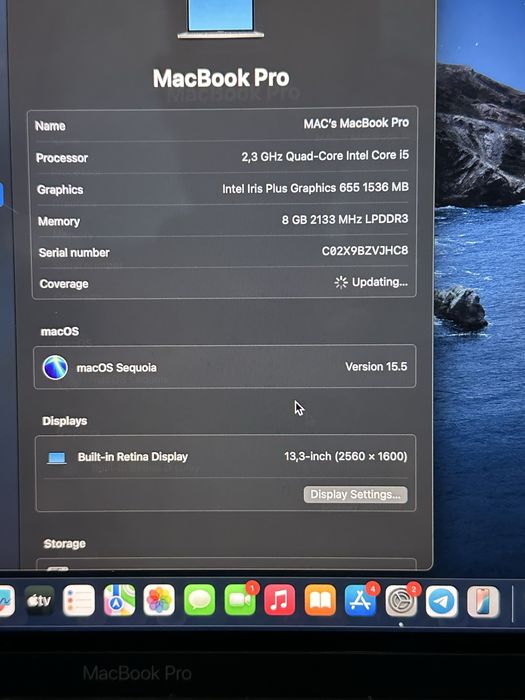The image size is (525, 700).
Task: Click the MacBook Pro title heading
Action: click(221, 78)
